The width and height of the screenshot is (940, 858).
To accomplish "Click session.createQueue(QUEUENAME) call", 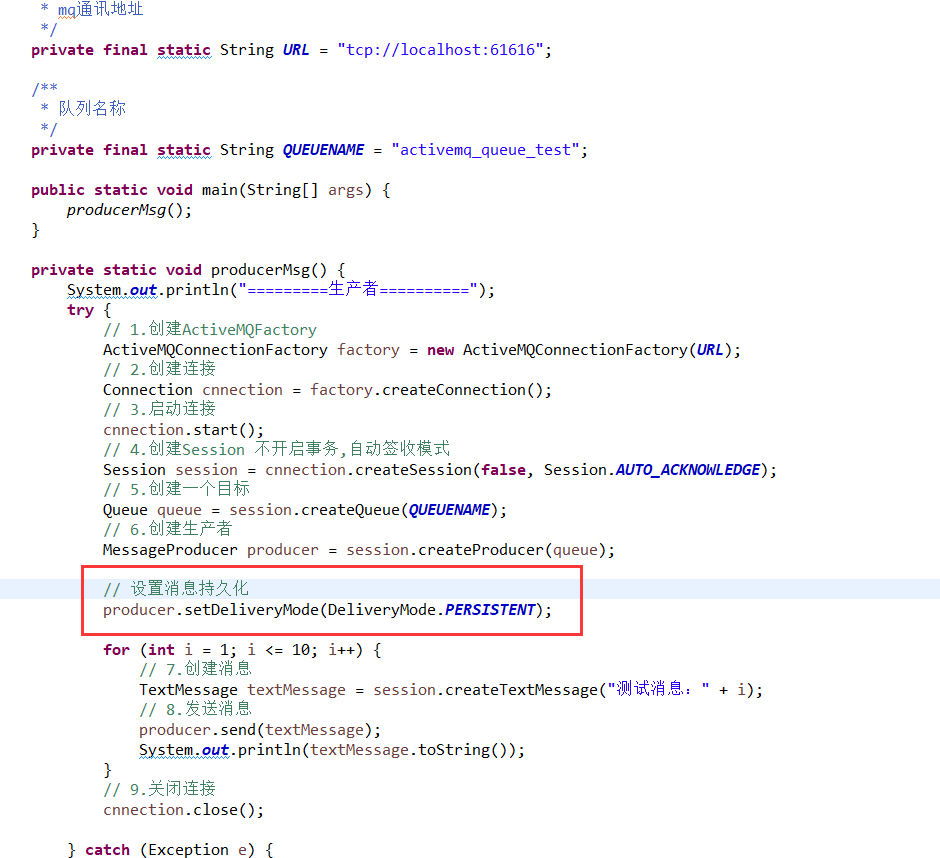I will coord(364,510).
